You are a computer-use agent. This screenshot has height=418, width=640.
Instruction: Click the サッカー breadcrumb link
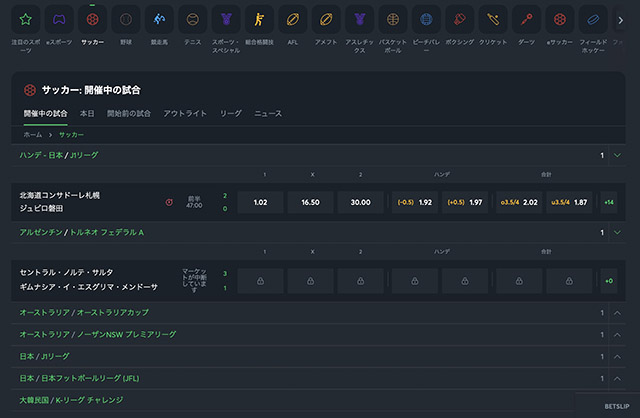(x=71, y=135)
